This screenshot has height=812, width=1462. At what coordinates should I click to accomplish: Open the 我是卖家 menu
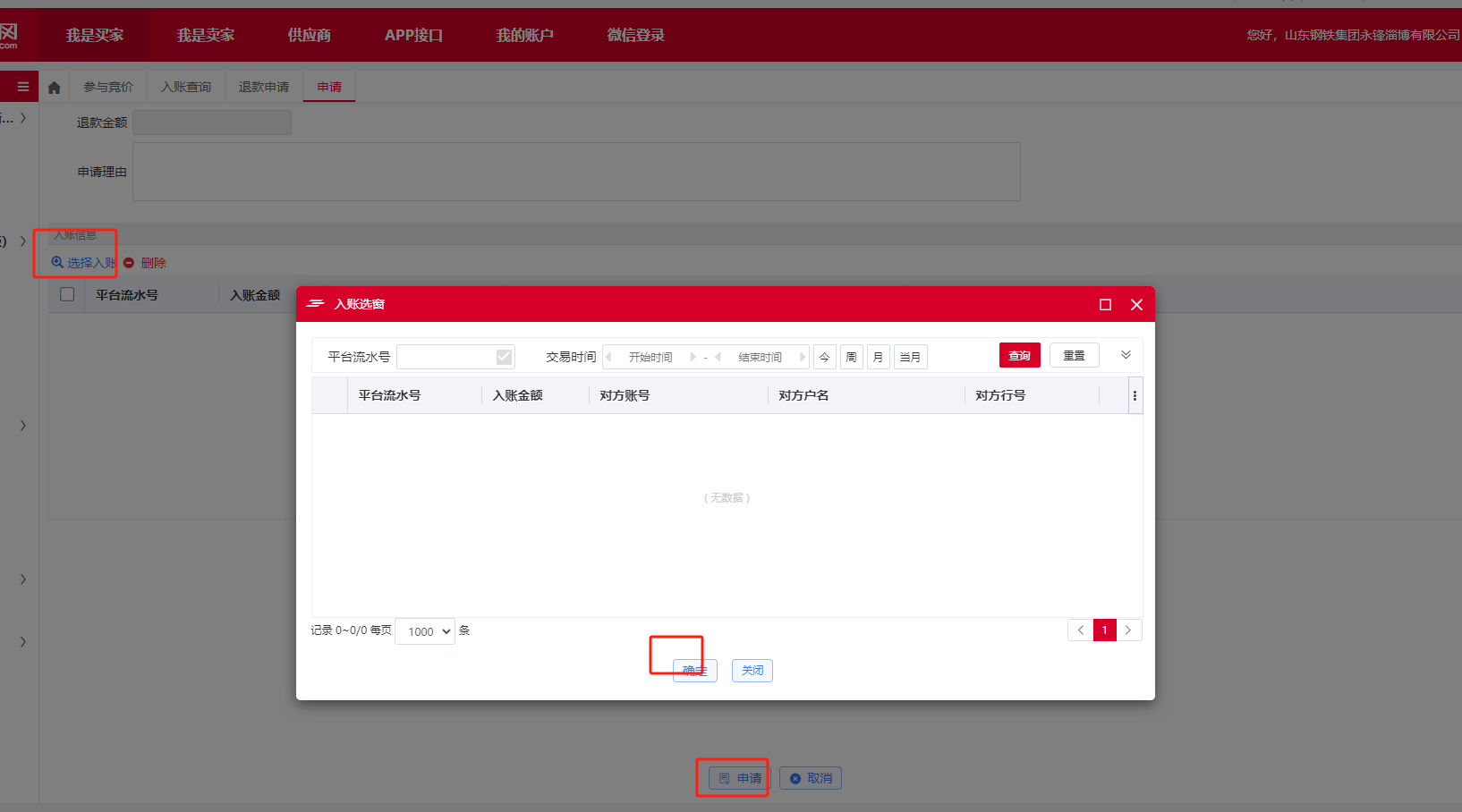click(206, 35)
